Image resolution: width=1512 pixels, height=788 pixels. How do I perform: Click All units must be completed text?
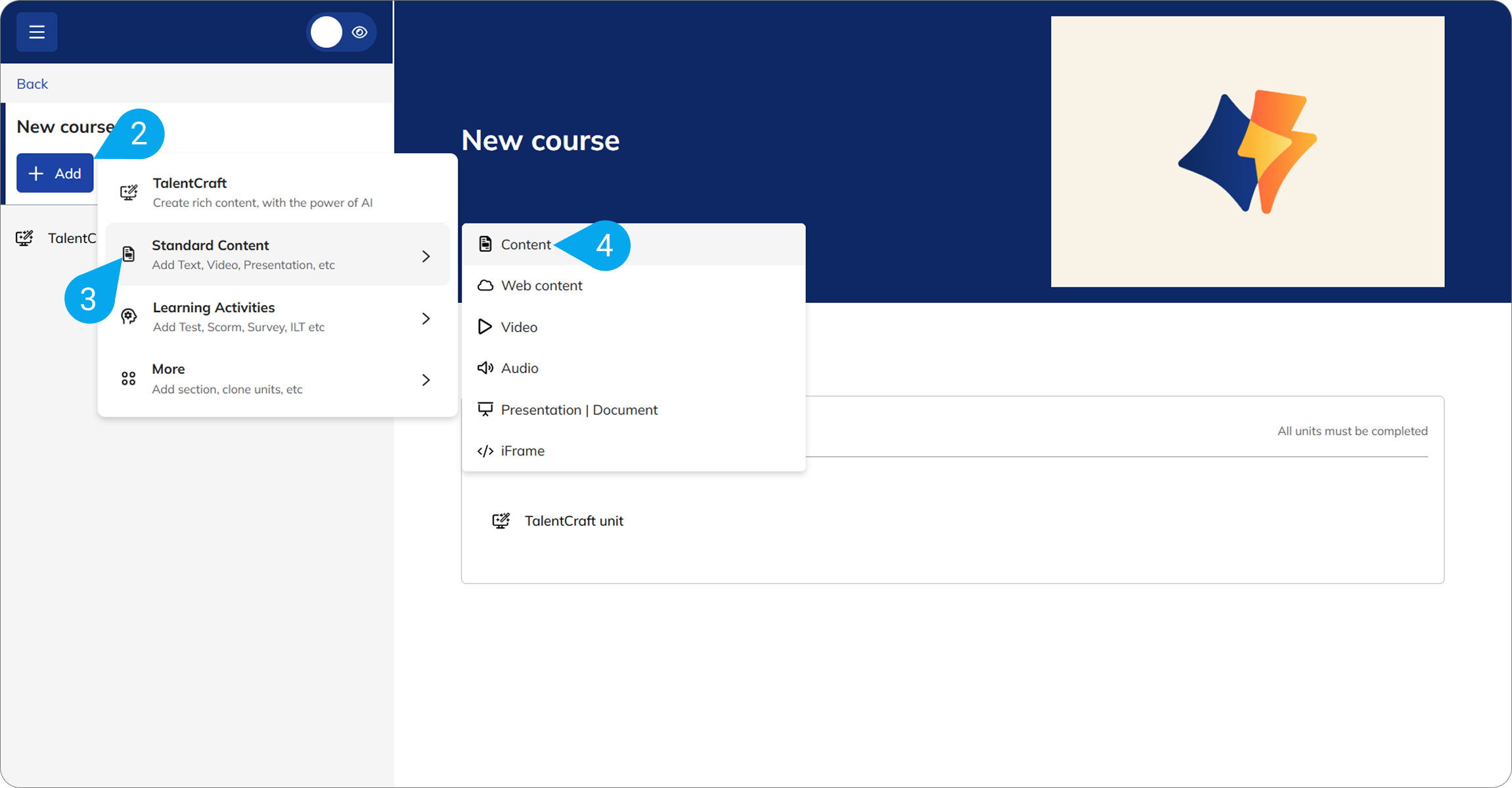pyautogui.click(x=1352, y=431)
